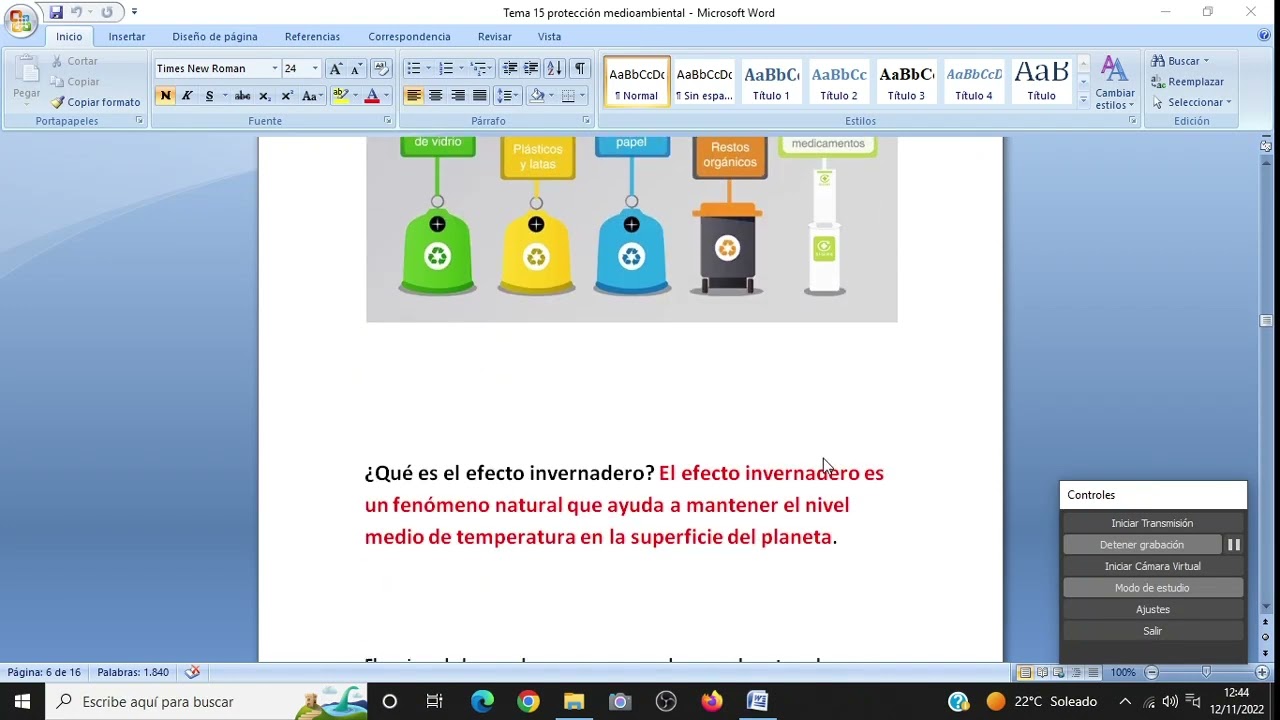
Task: Switch to web layout view
Action: pos(1059,673)
